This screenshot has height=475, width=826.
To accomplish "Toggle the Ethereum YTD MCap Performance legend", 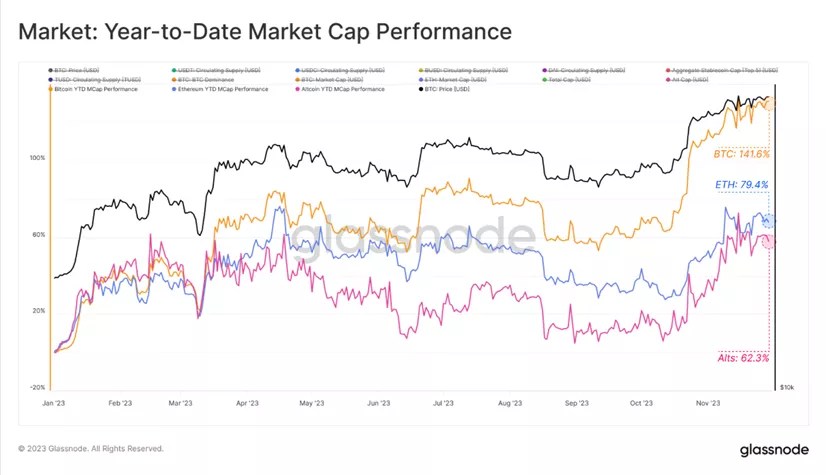I will pyautogui.click(x=220, y=89).
